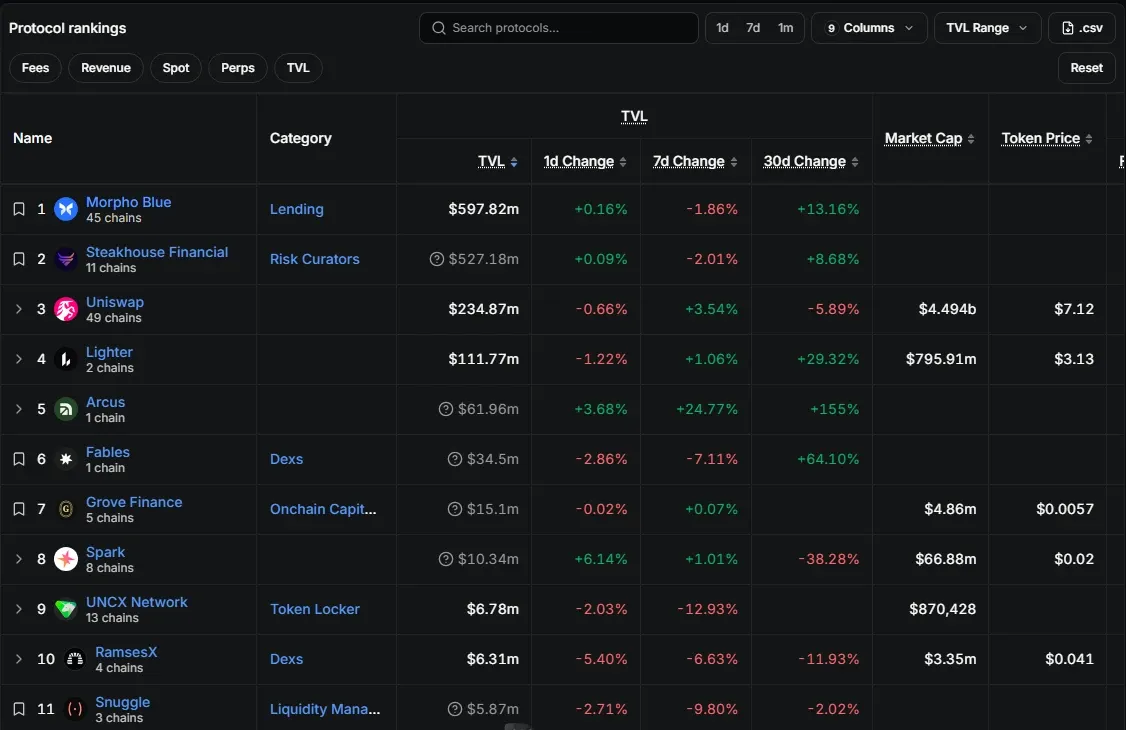Open the Morpho Blue protocol link

[129, 202]
